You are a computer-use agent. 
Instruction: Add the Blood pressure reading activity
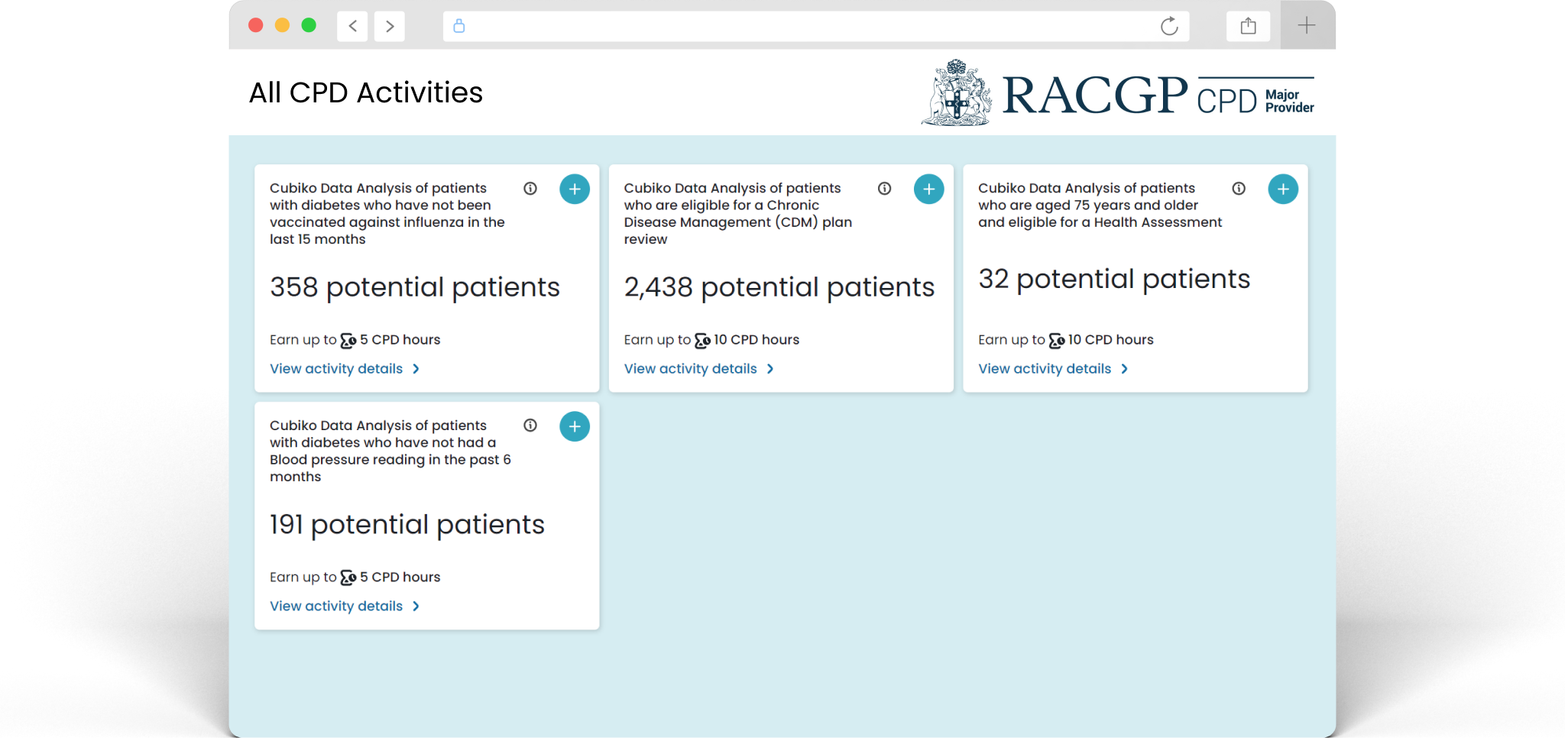click(575, 426)
